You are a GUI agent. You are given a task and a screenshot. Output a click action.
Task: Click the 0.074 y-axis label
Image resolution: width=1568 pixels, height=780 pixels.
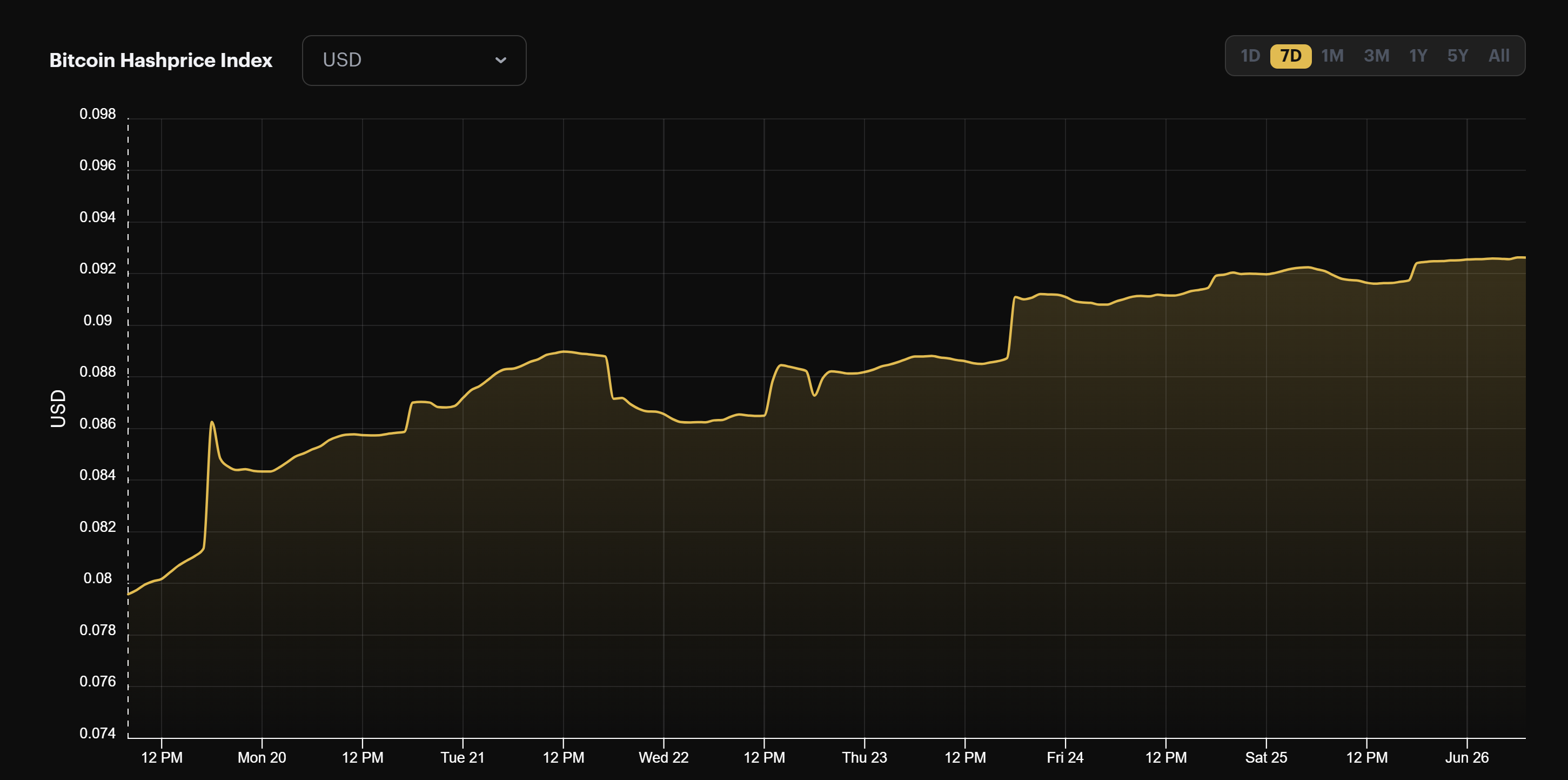(97, 733)
